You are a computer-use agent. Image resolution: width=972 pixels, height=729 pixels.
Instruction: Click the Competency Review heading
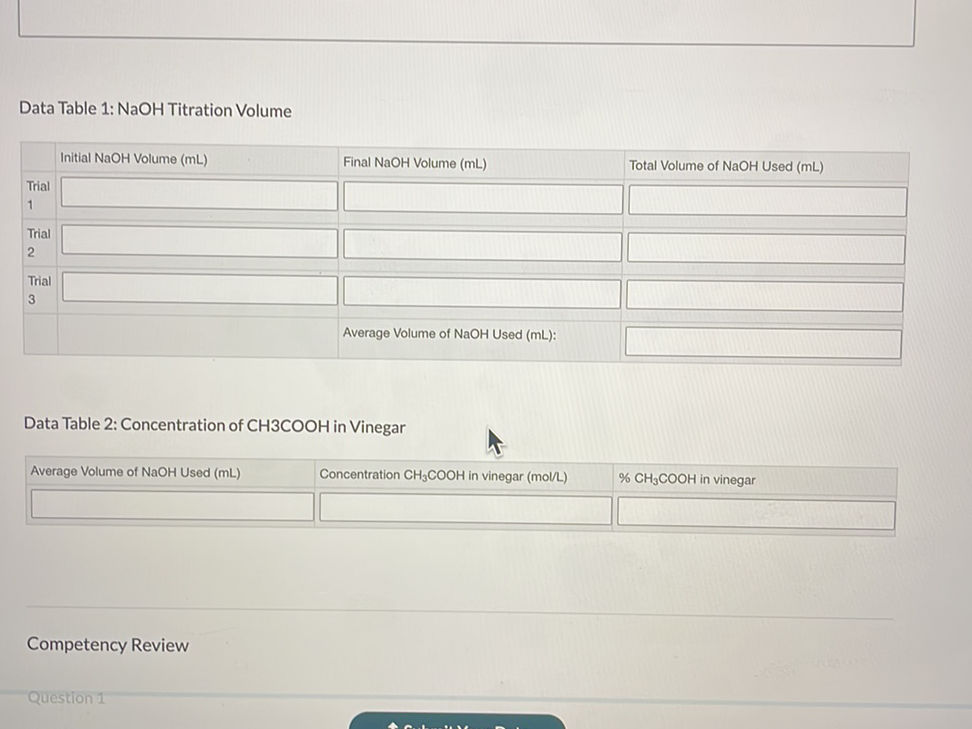[107, 645]
